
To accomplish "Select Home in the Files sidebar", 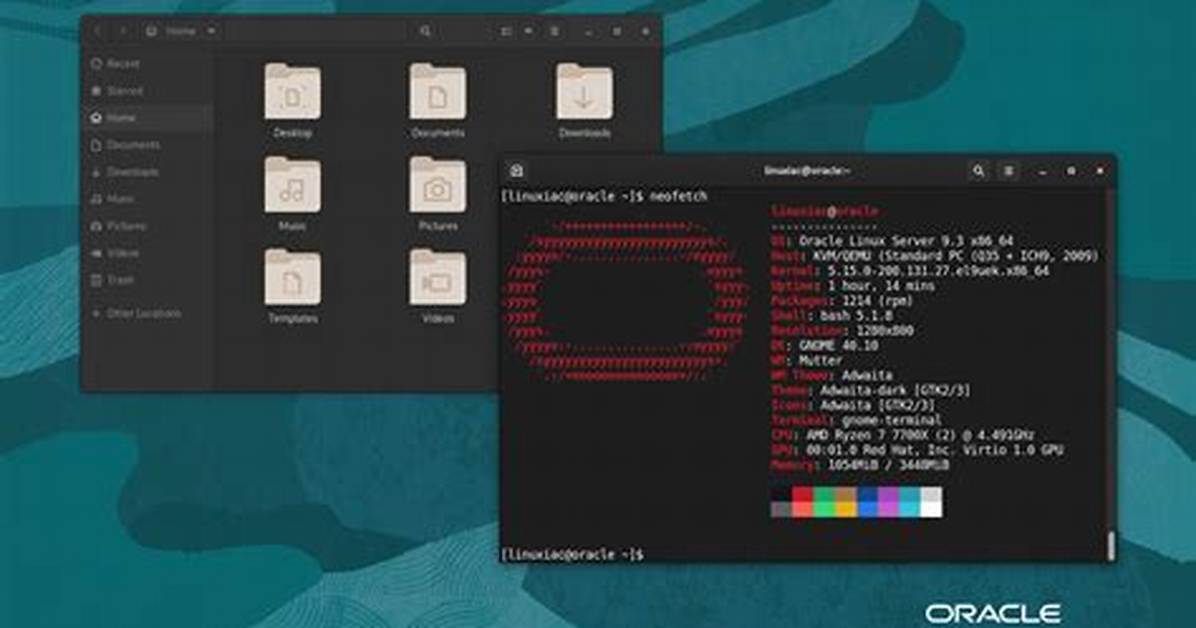I will point(147,118).
